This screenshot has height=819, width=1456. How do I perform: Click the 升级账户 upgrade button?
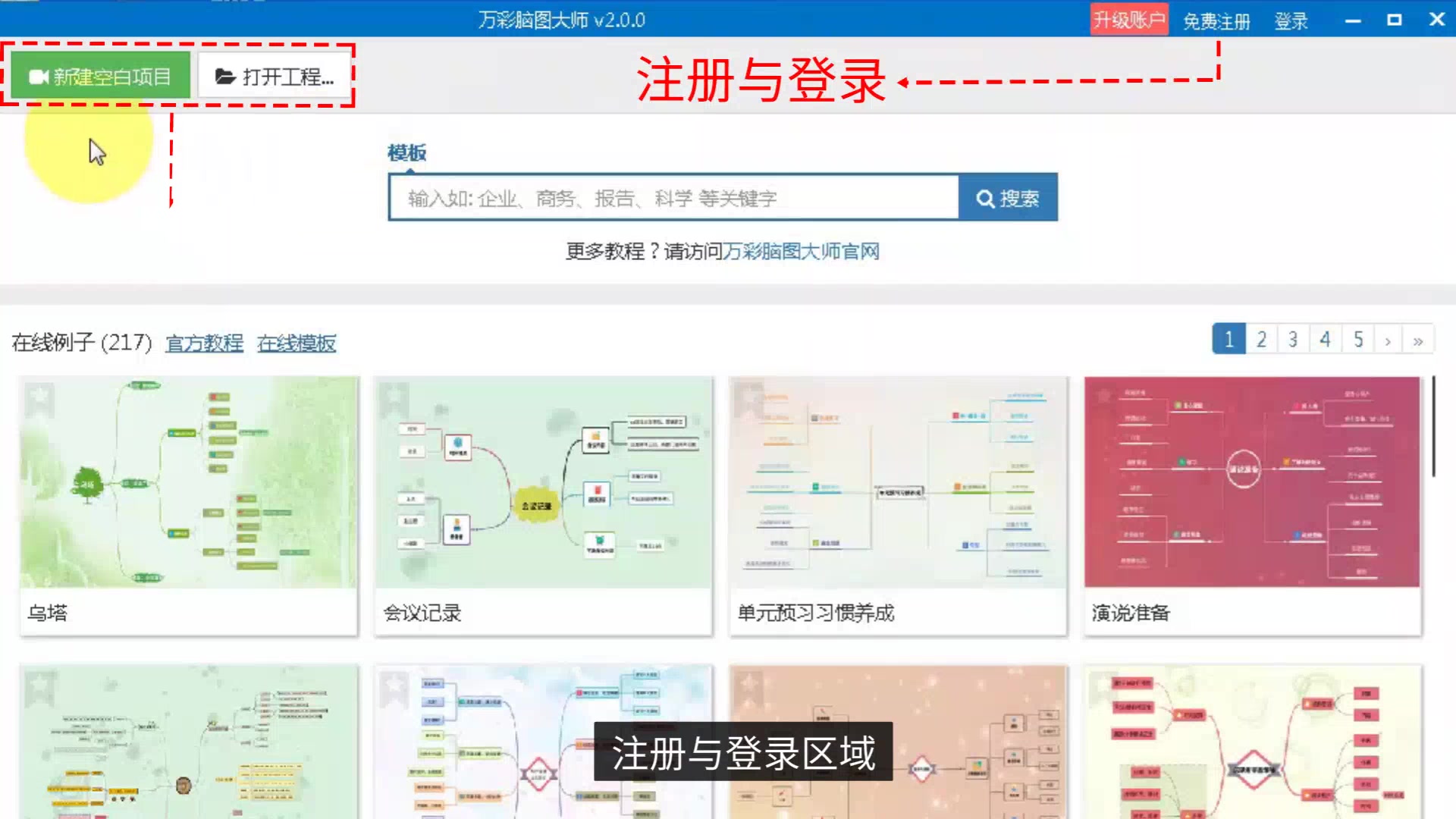click(1128, 20)
